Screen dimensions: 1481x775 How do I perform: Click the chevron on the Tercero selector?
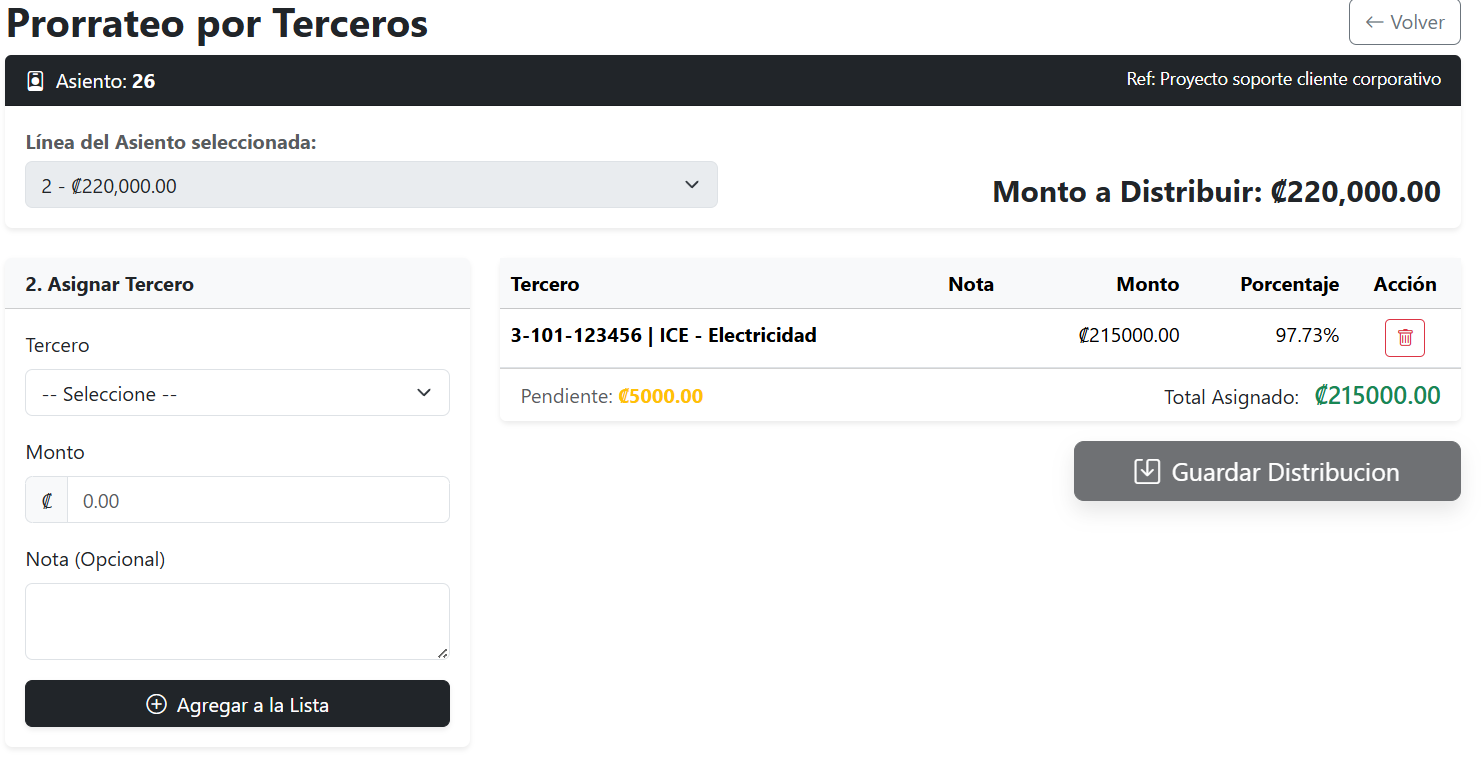[x=423, y=393]
